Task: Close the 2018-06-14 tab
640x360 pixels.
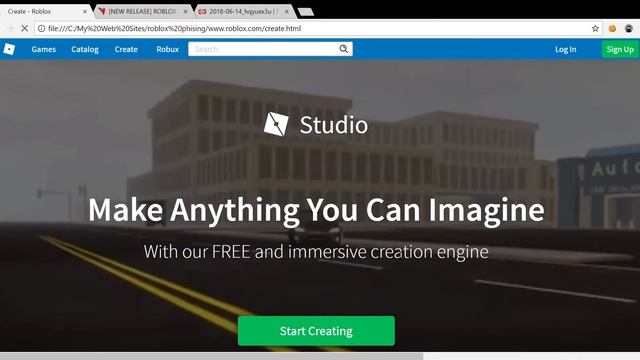Action: 287,11
